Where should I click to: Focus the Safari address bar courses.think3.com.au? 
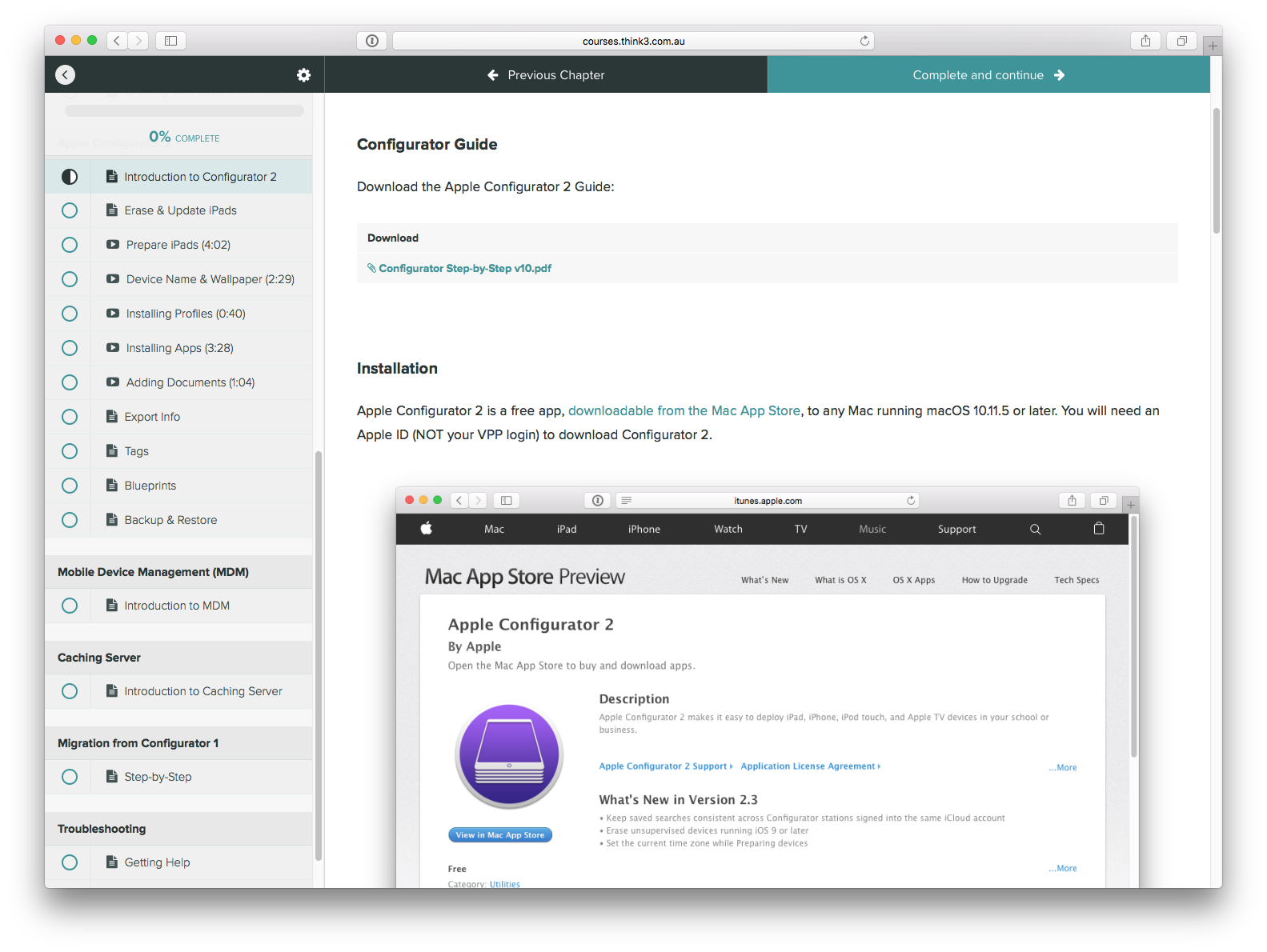[x=633, y=41]
